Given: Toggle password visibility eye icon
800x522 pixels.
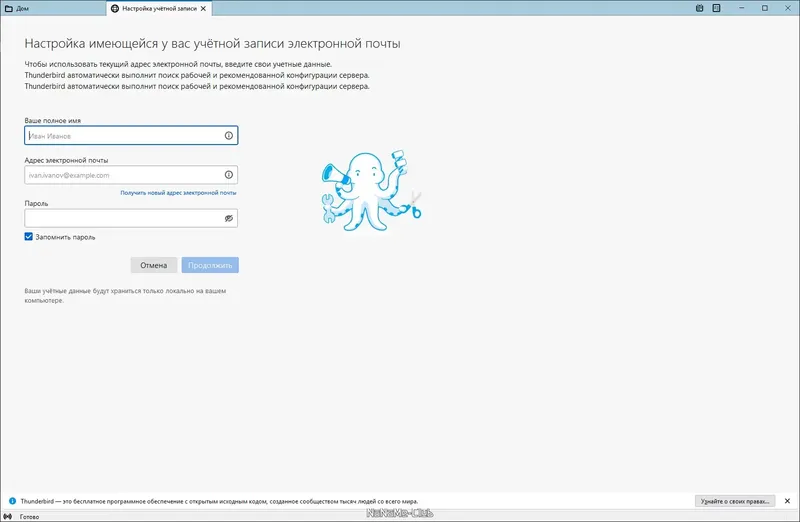Looking at the screenshot, I should pyautogui.click(x=229, y=218).
